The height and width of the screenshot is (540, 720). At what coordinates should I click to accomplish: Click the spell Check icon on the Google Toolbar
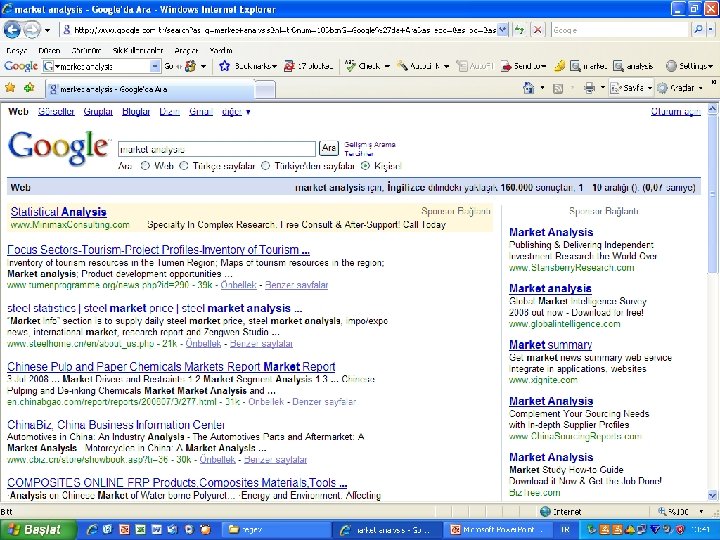click(x=351, y=66)
